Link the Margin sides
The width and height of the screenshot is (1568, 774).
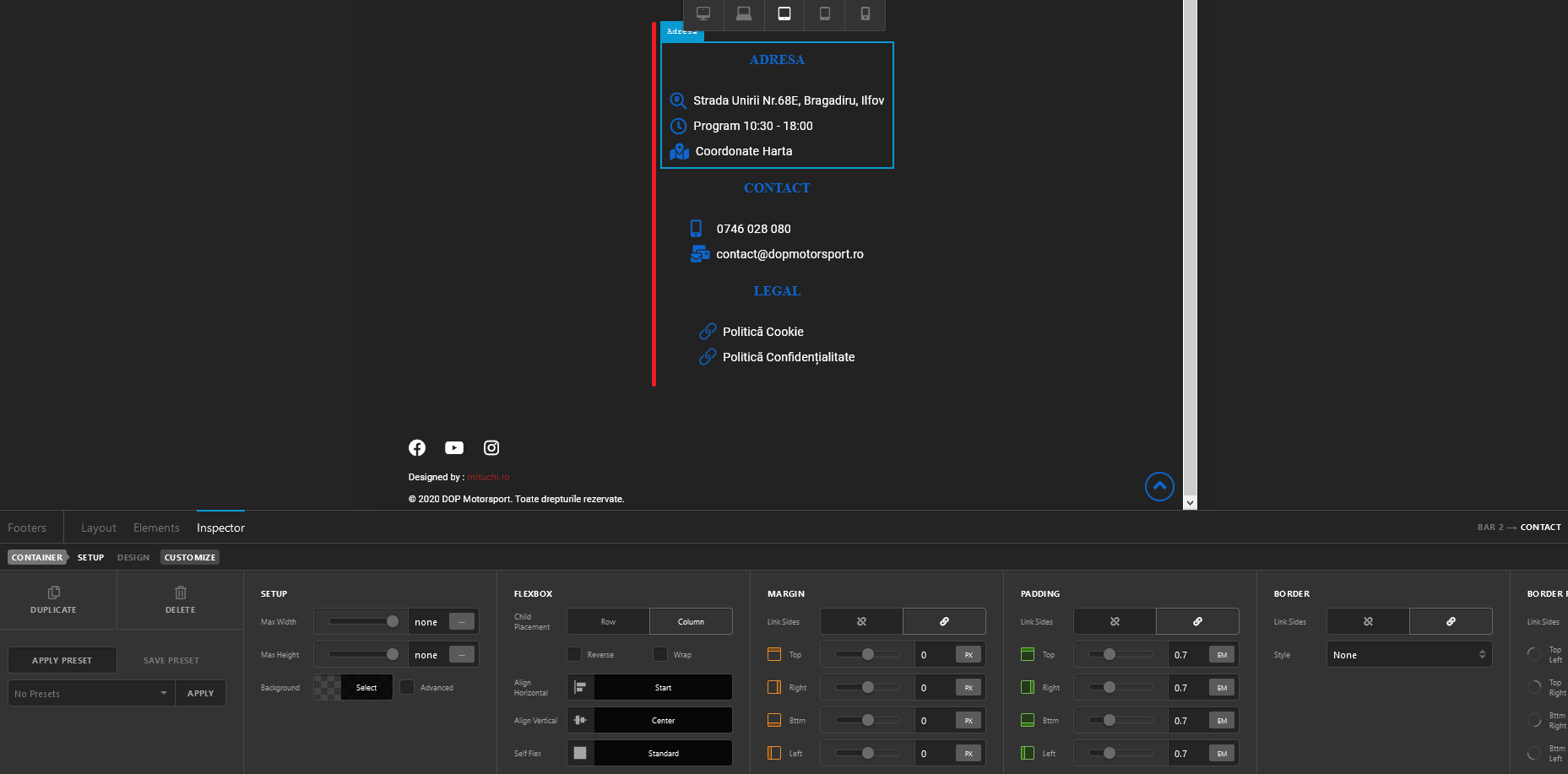coord(944,621)
